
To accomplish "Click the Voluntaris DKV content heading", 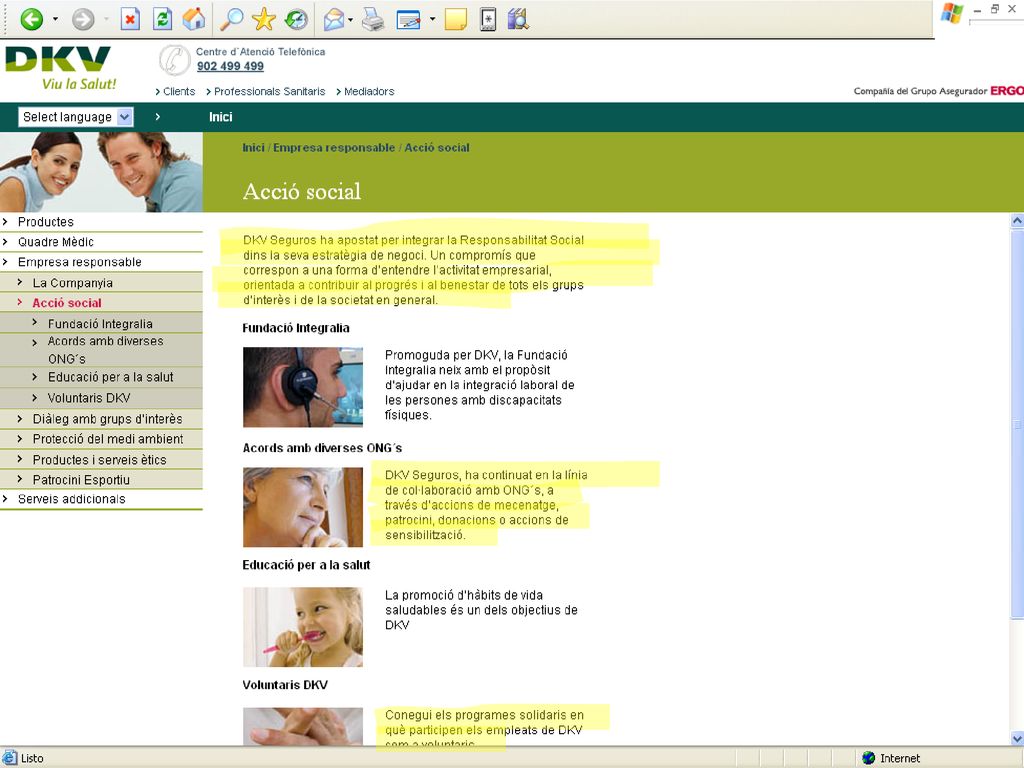I will tap(285, 685).
